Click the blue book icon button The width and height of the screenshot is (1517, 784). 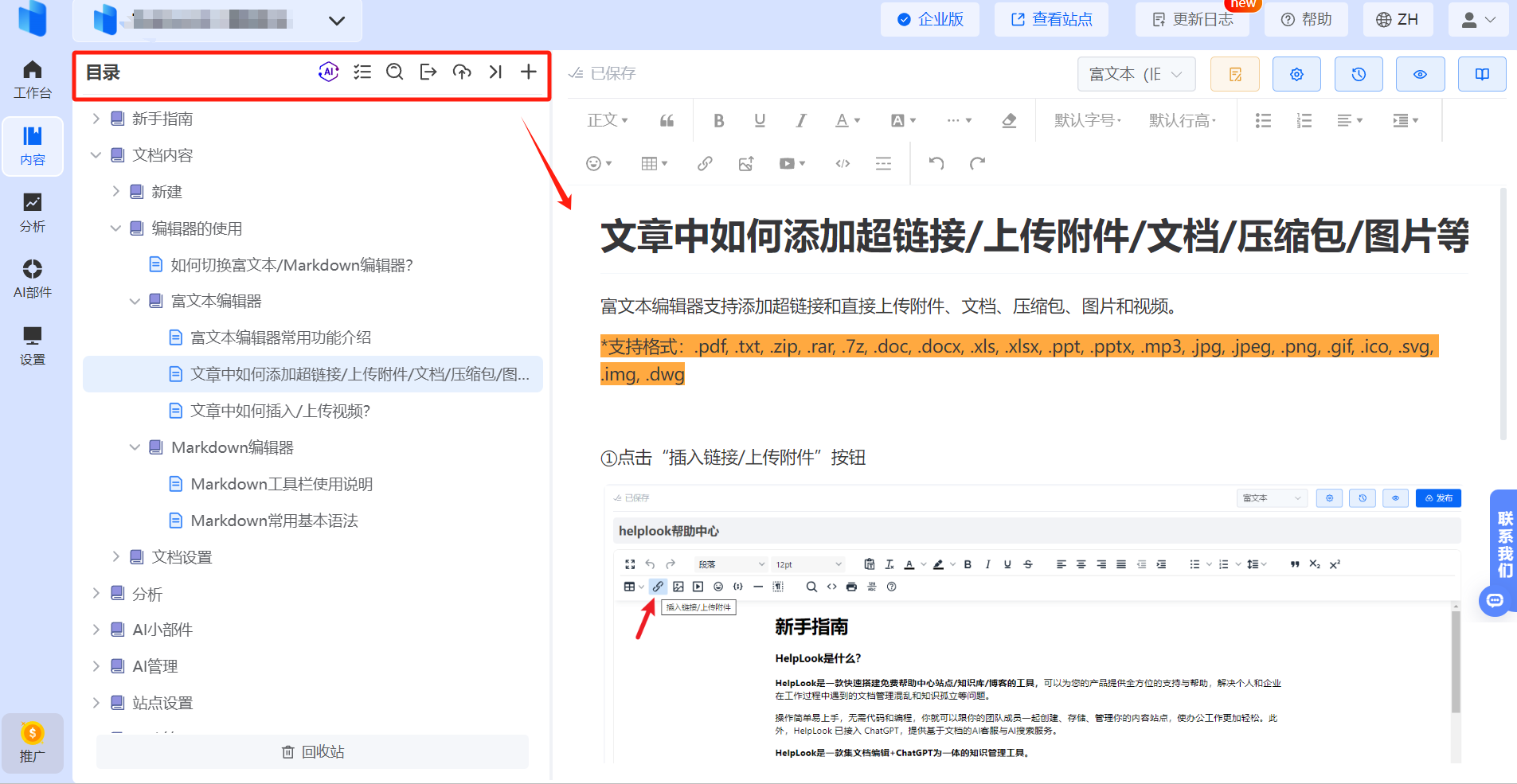click(x=1482, y=74)
